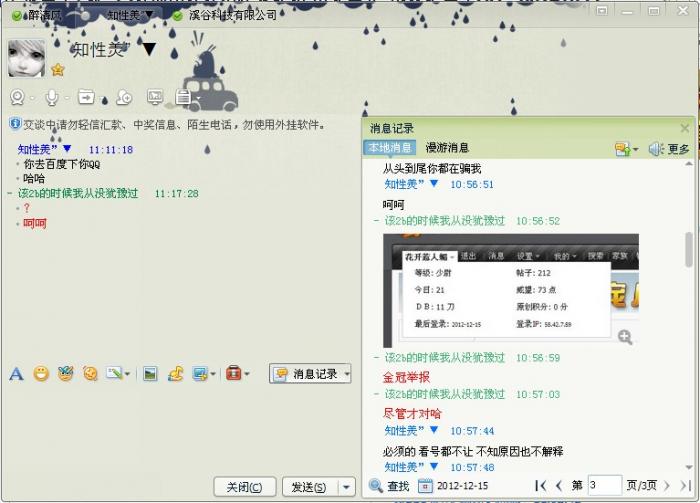Expand the export history dropdown arrow
The image size is (700, 503).
point(636,149)
